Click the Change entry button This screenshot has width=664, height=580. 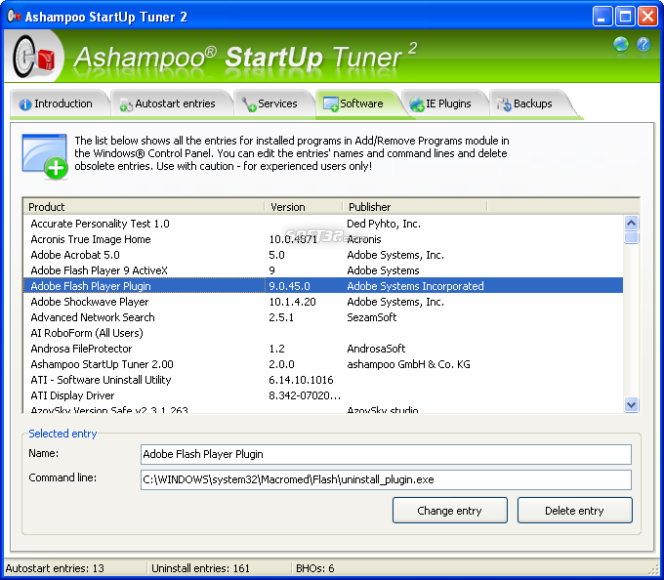point(450,511)
